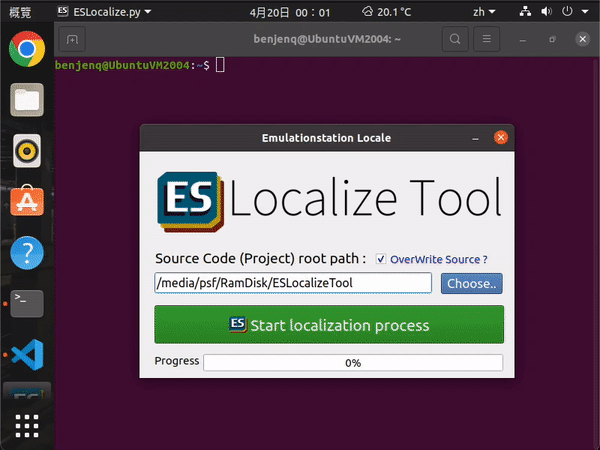Click the power icon in top bar

pos(567,11)
